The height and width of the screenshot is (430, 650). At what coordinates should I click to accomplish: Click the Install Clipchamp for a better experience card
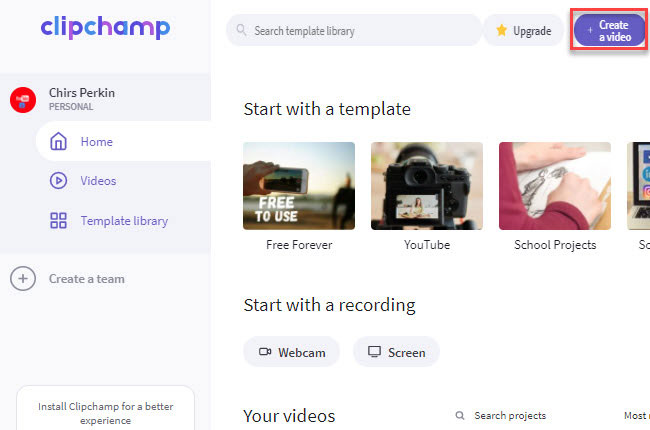point(105,408)
